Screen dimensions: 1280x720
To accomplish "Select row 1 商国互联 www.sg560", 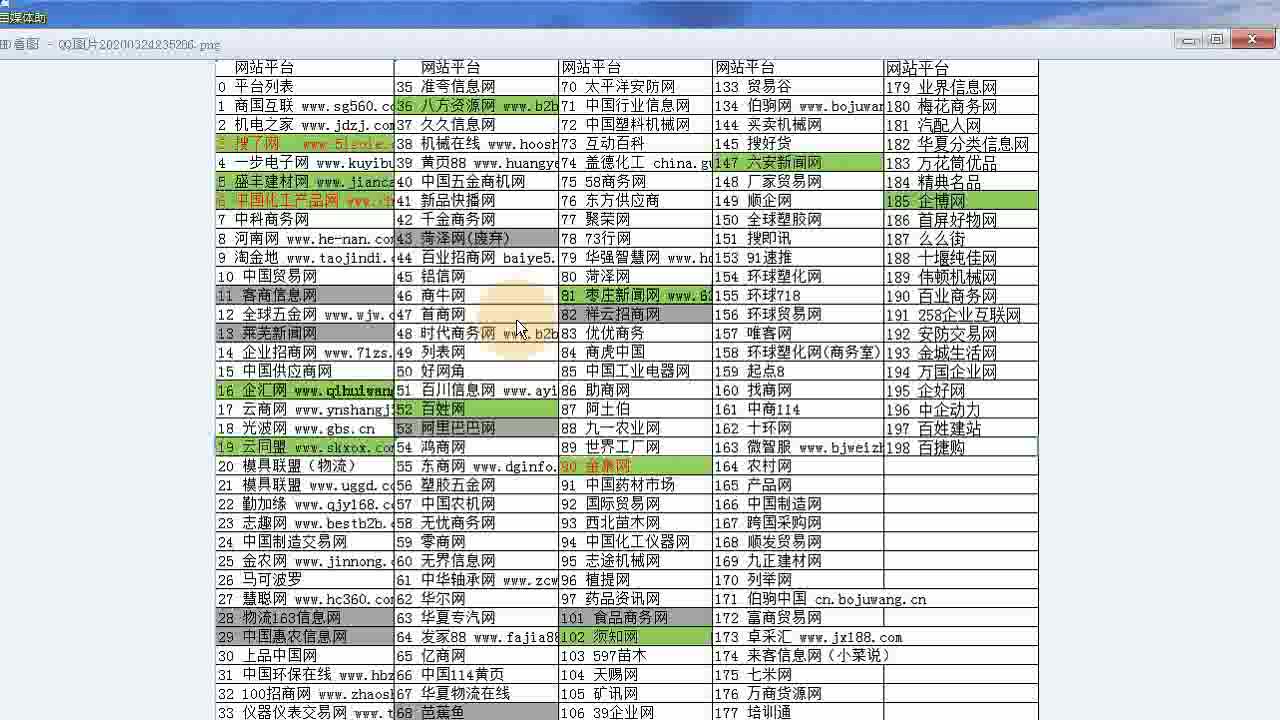I will pyautogui.click(x=305, y=106).
